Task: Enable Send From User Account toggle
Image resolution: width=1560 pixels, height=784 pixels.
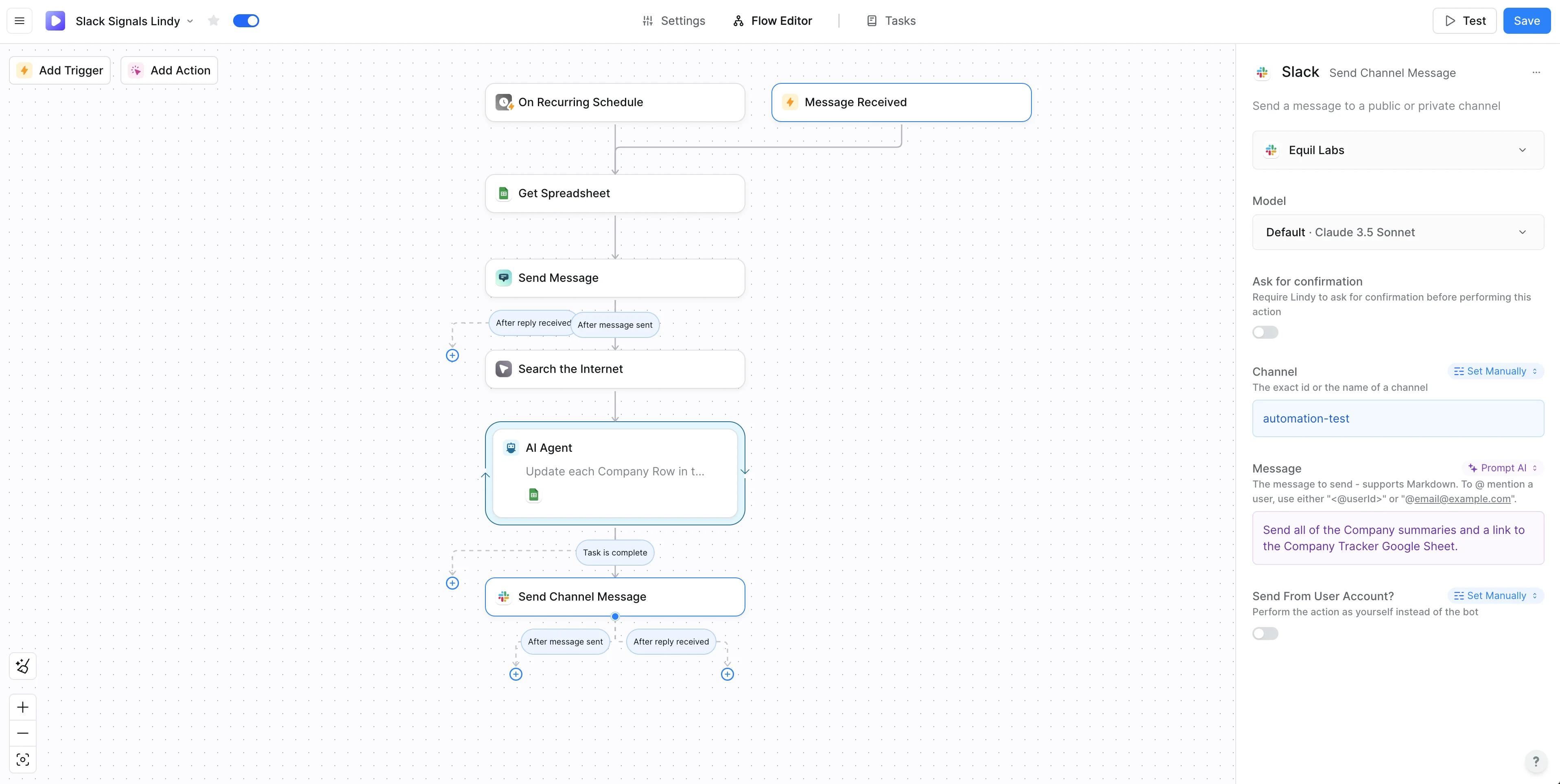Action: 1265,634
